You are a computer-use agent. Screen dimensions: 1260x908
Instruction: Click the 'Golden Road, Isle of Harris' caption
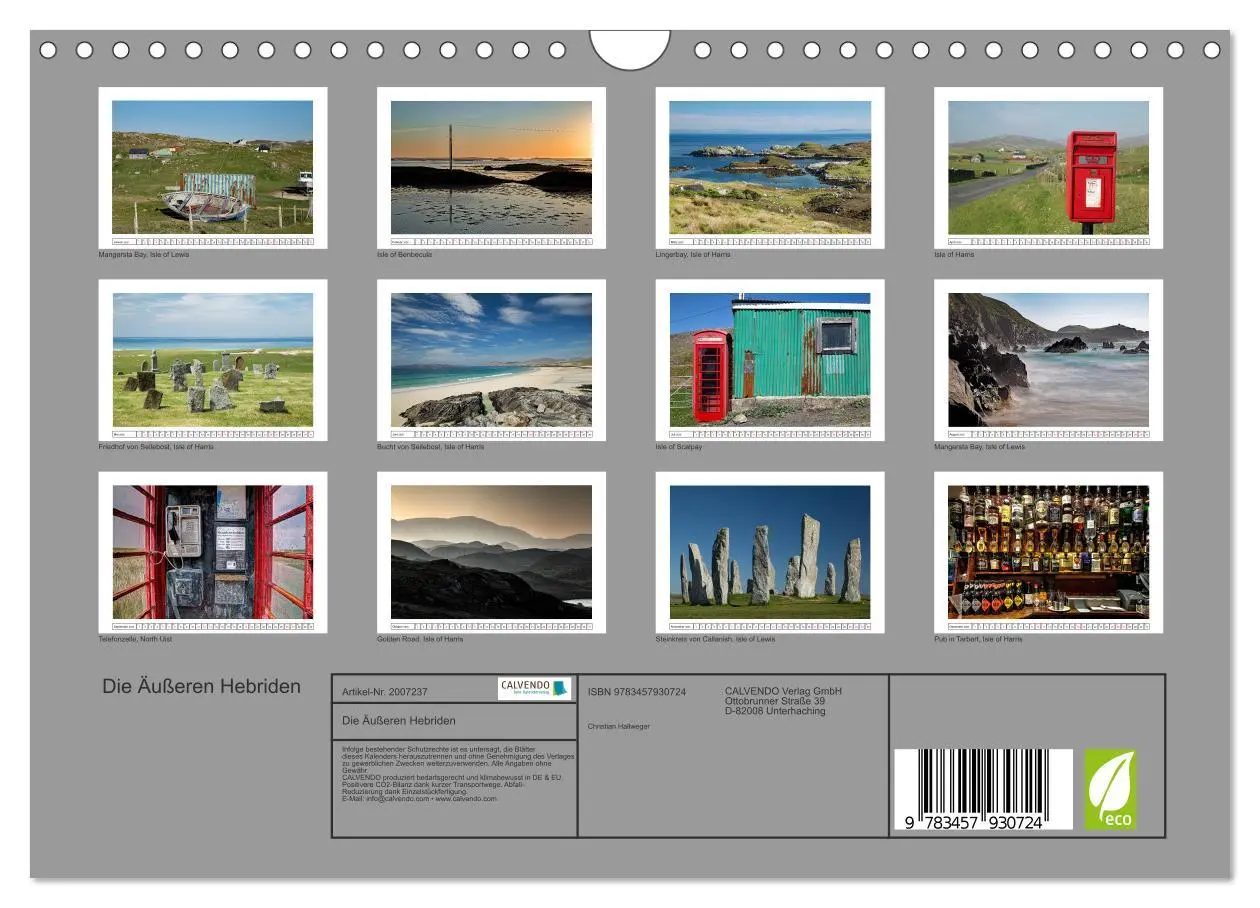tap(420, 639)
